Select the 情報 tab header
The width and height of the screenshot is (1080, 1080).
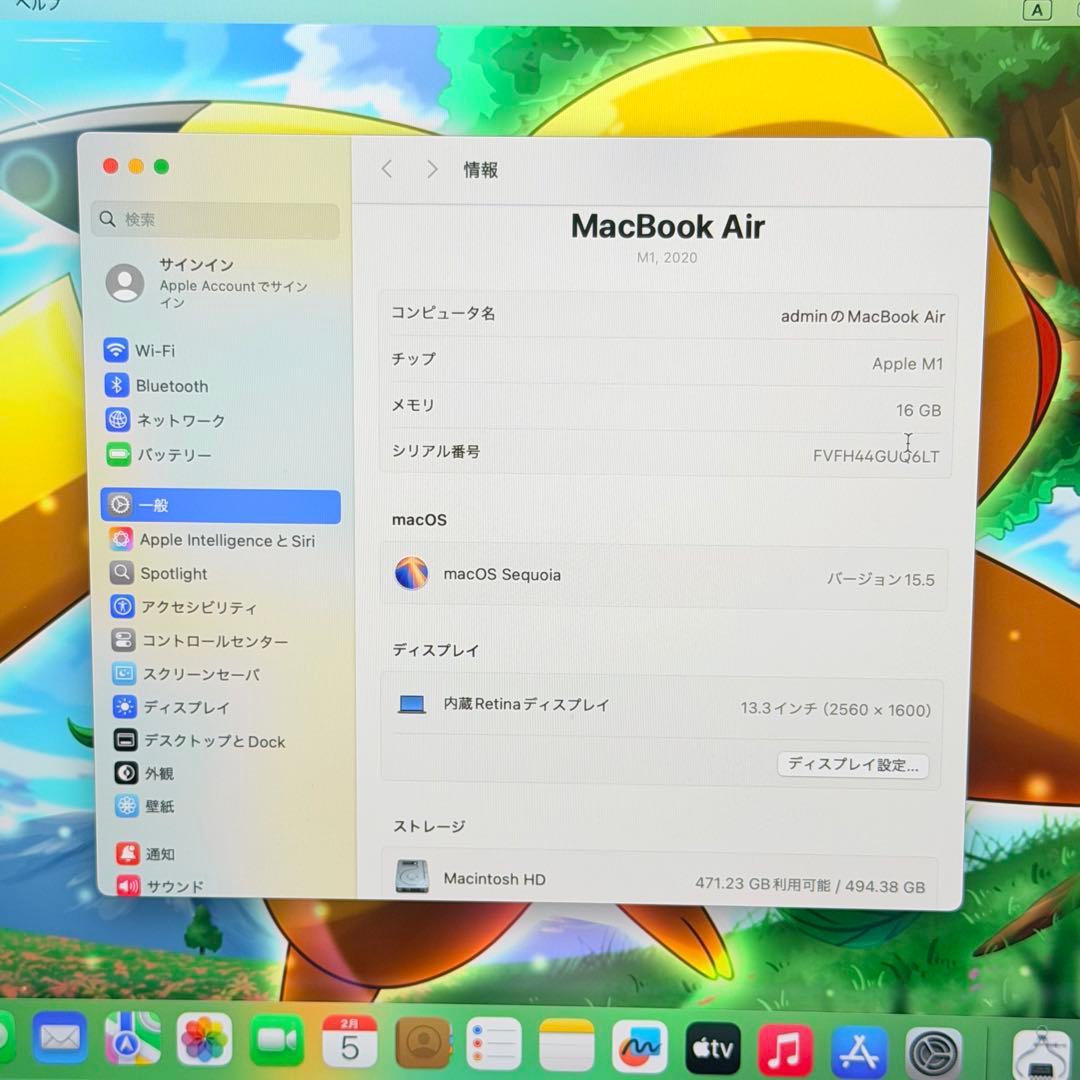(x=482, y=171)
